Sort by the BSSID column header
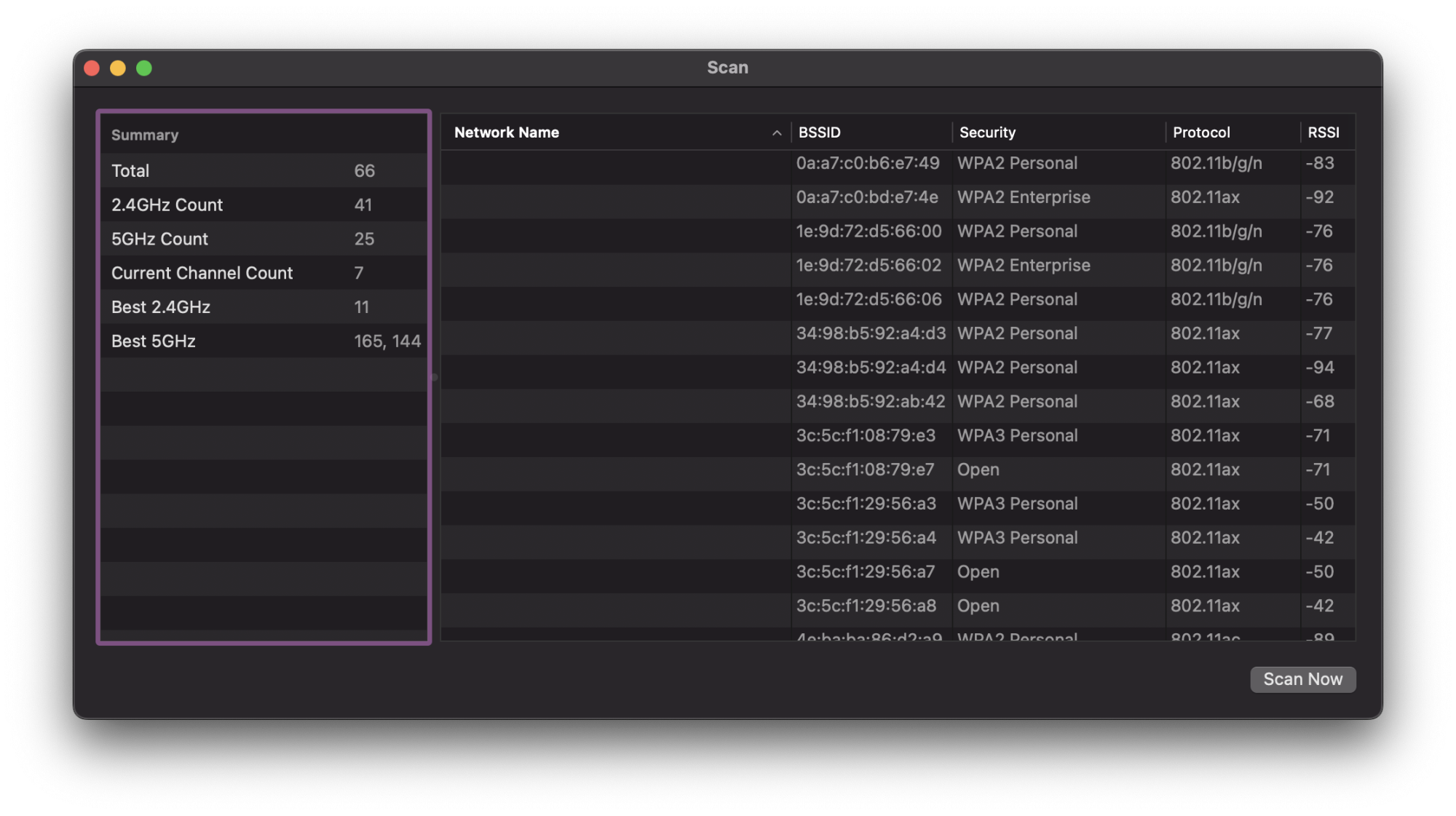Viewport: 1456px width, 816px height. click(x=819, y=132)
